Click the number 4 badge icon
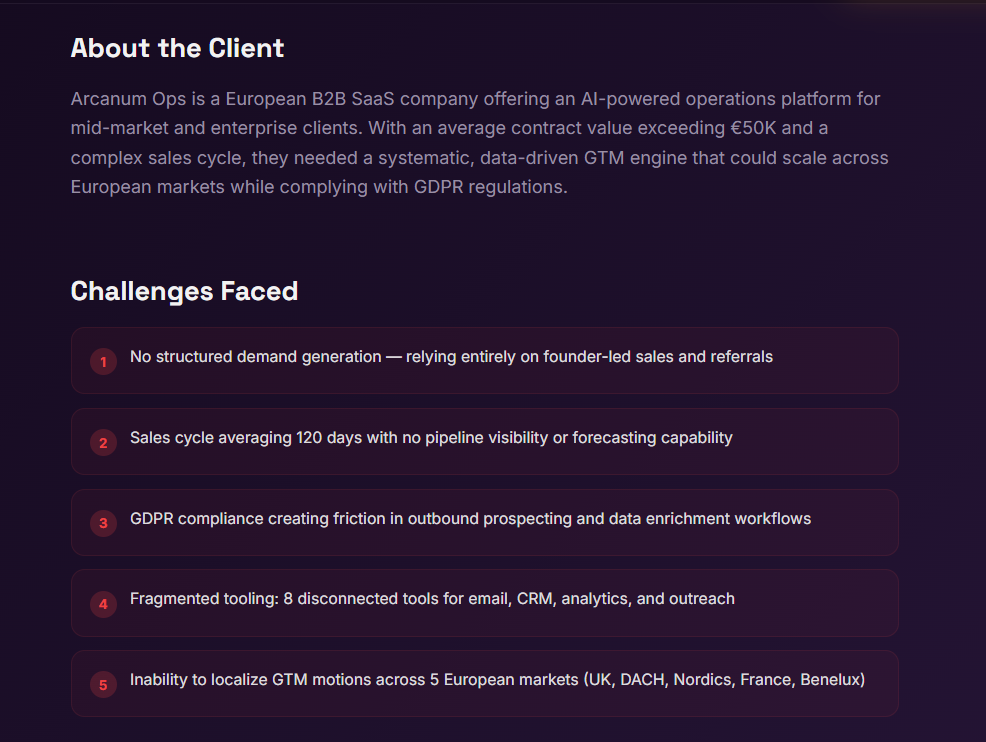 coord(103,604)
